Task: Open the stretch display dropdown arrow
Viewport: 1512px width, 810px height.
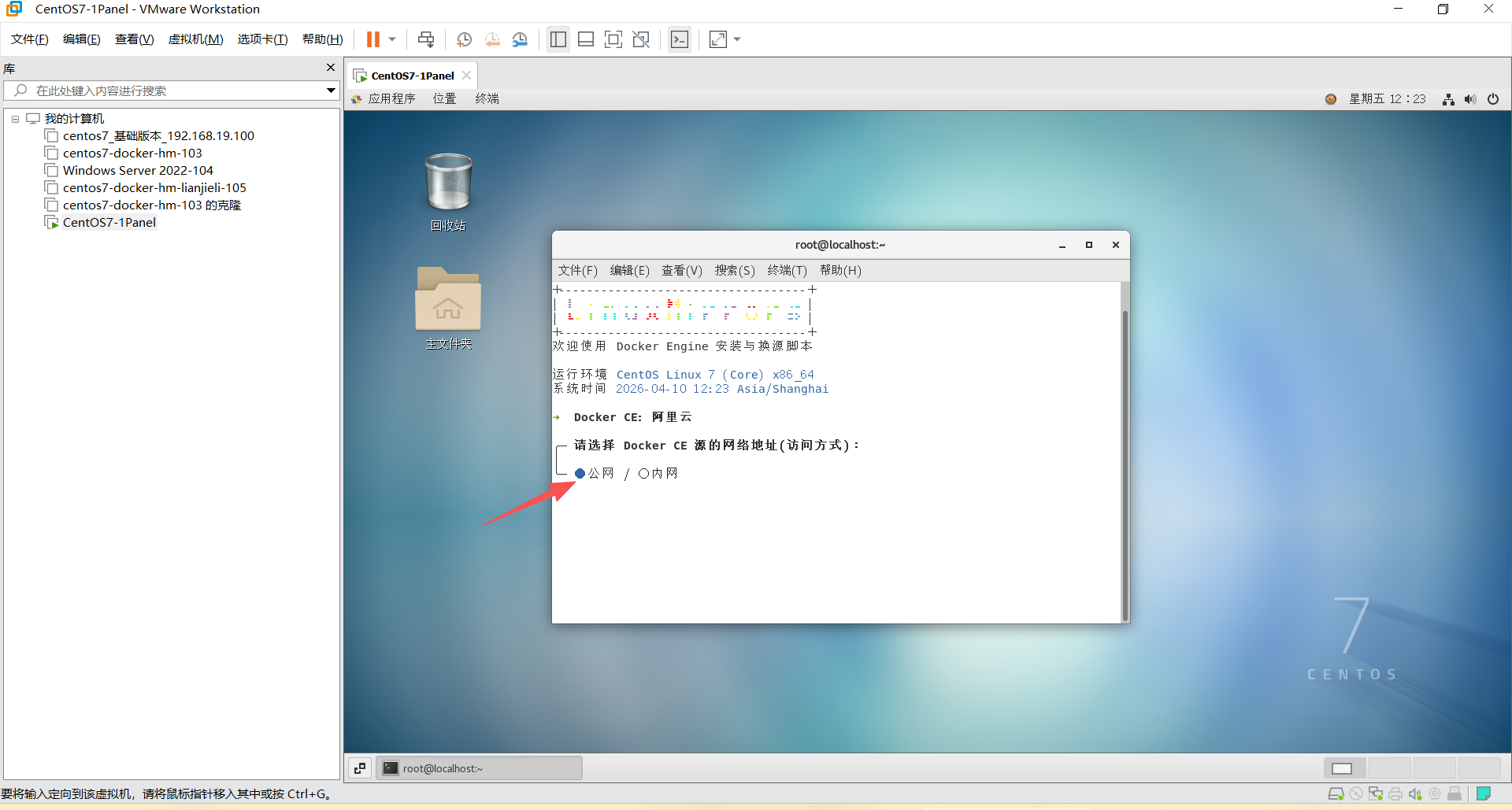Action: (x=737, y=39)
